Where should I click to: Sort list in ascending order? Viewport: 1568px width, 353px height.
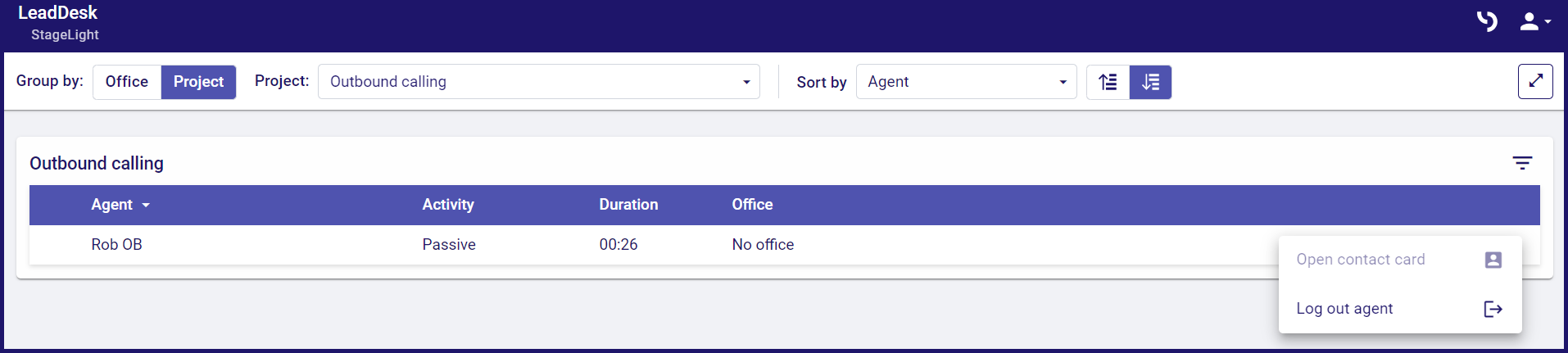1108,82
